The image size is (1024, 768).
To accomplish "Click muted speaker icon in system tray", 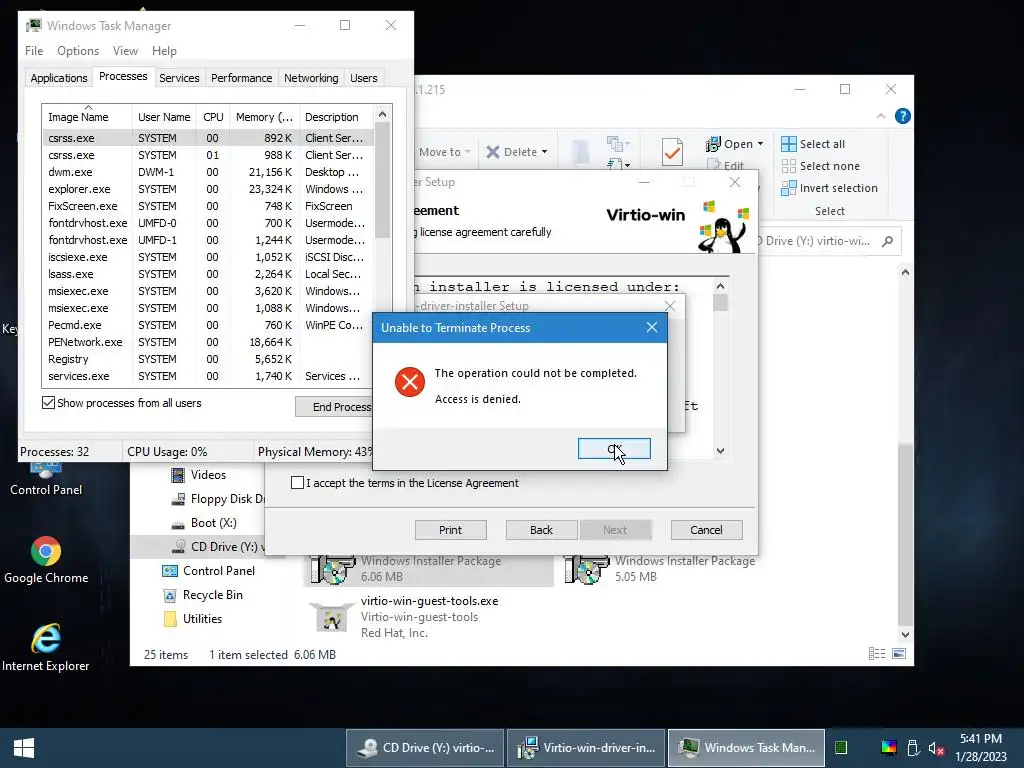I will click(936, 748).
